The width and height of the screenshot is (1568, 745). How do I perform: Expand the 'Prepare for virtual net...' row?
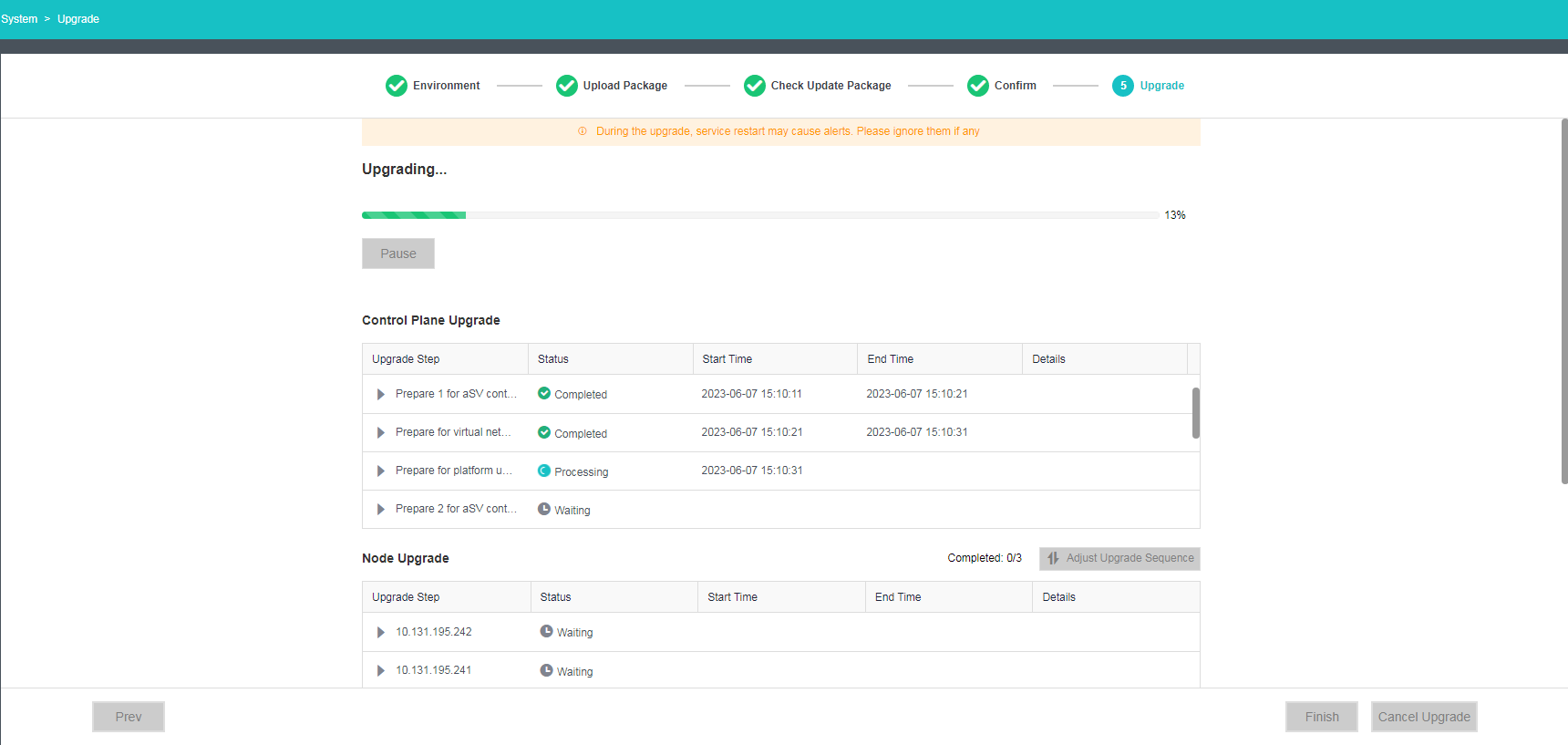(x=381, y=432)
